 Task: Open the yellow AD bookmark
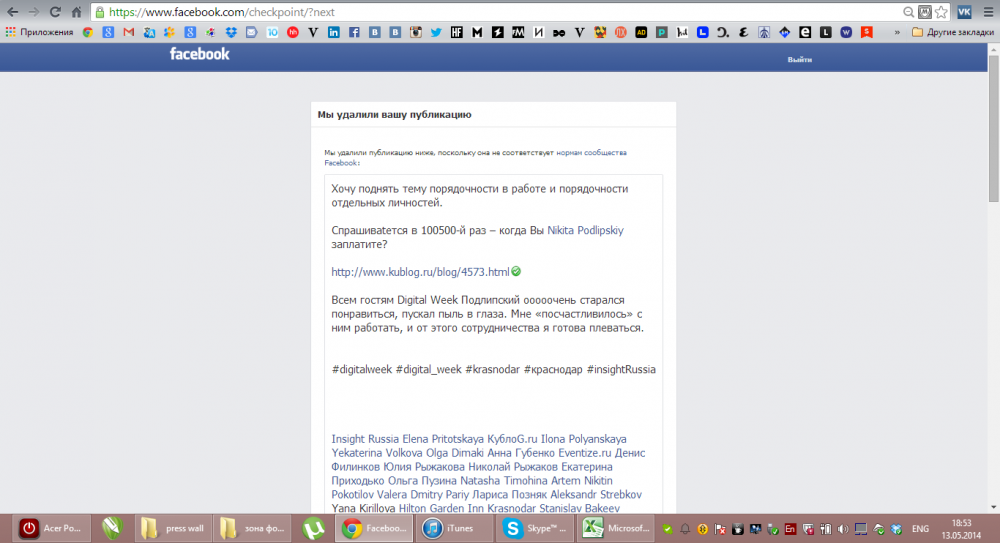[x=641, y=32]
